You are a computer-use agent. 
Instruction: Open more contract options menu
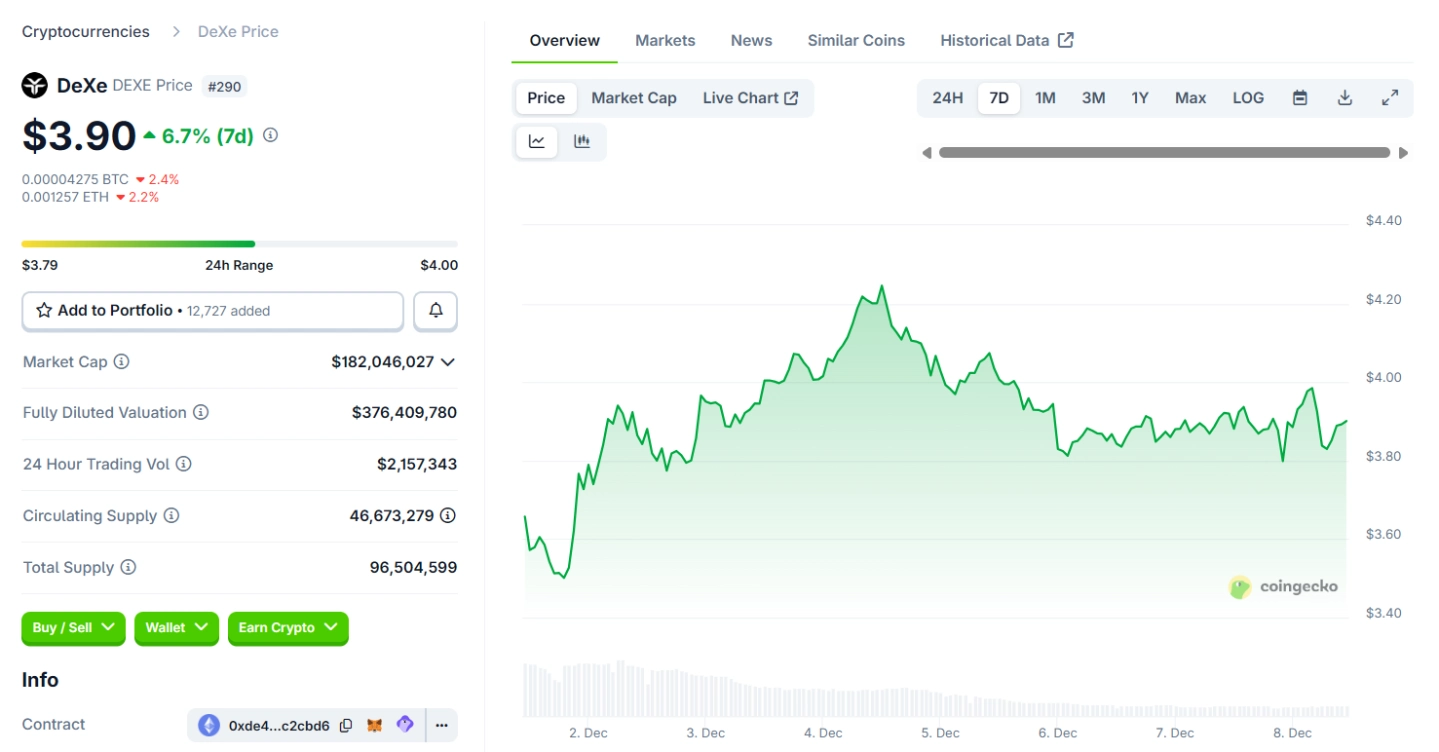pos(441,725)
